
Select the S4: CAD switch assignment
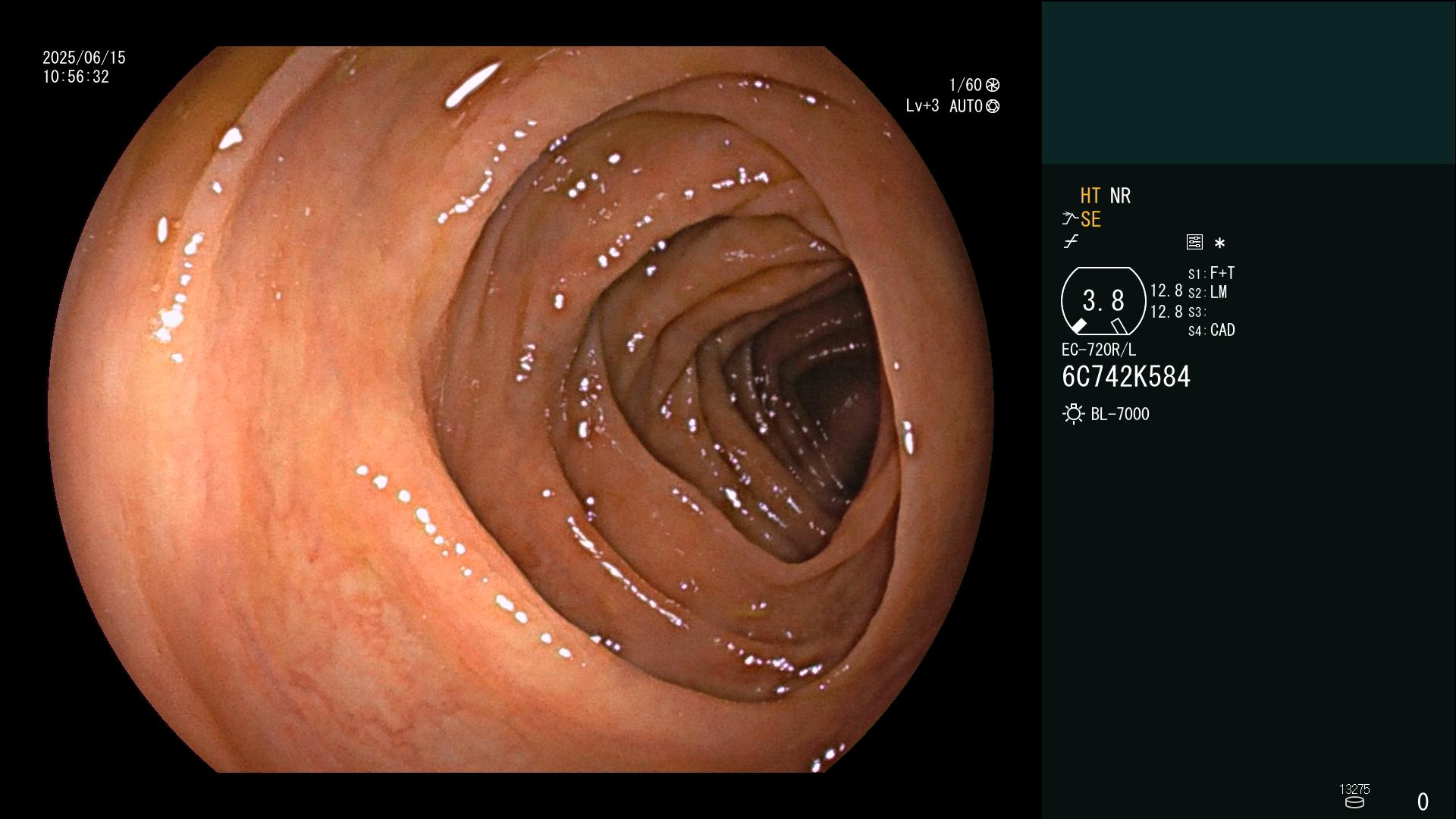click(x=1212, y=331)
